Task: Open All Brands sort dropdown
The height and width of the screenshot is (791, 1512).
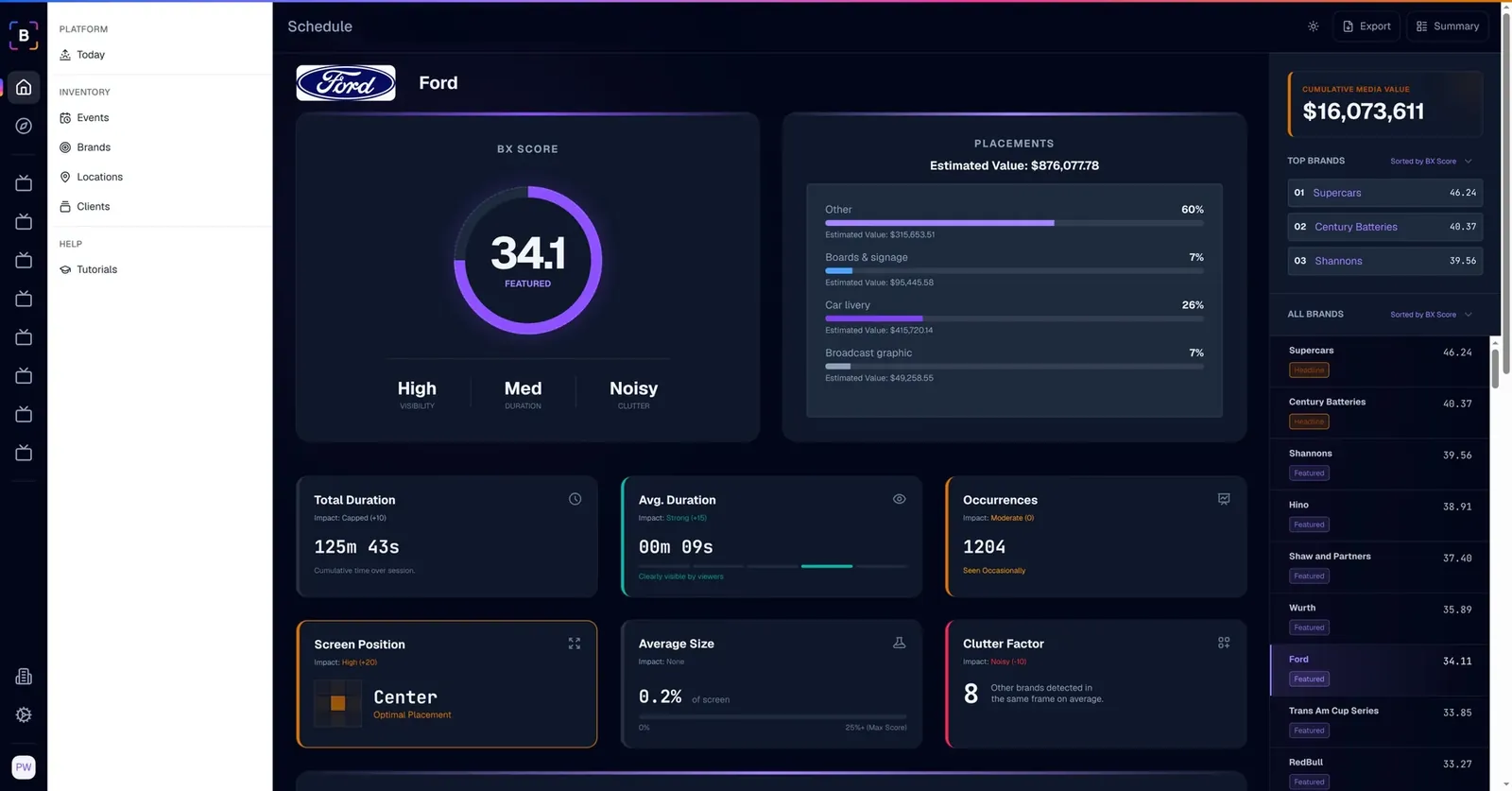Action: tap(1431, 315)
